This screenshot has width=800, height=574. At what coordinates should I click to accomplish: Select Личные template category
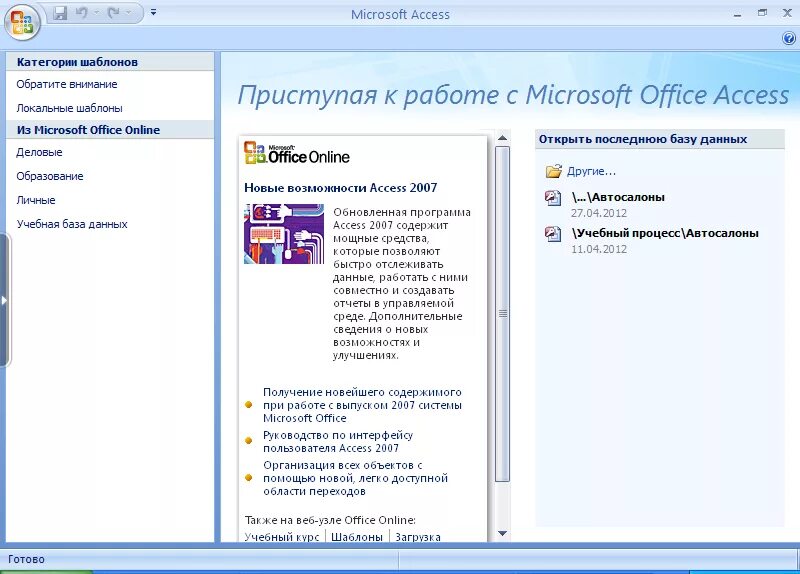36,200
